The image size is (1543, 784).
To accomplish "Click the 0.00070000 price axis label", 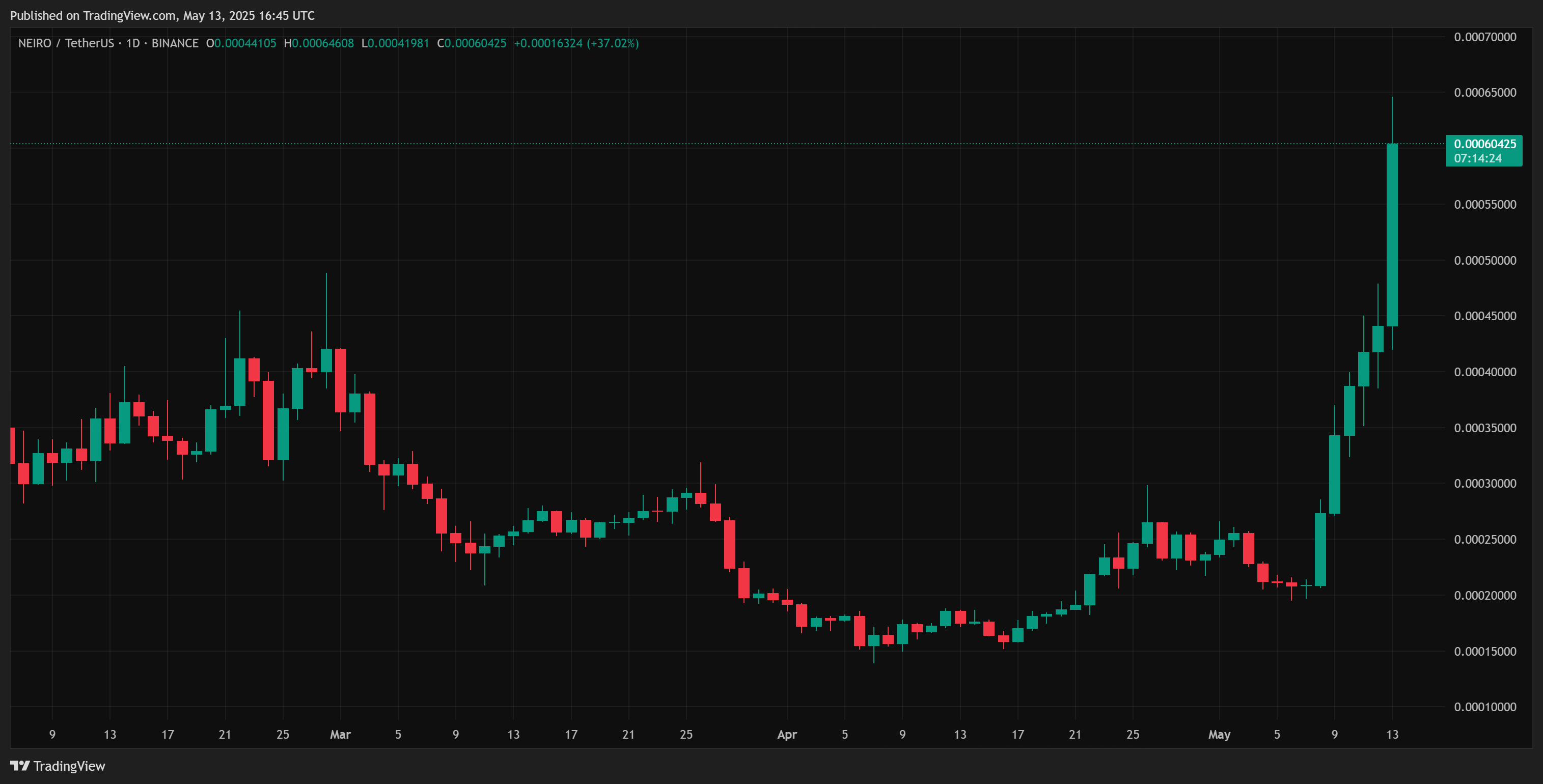I will [1485, 37].
